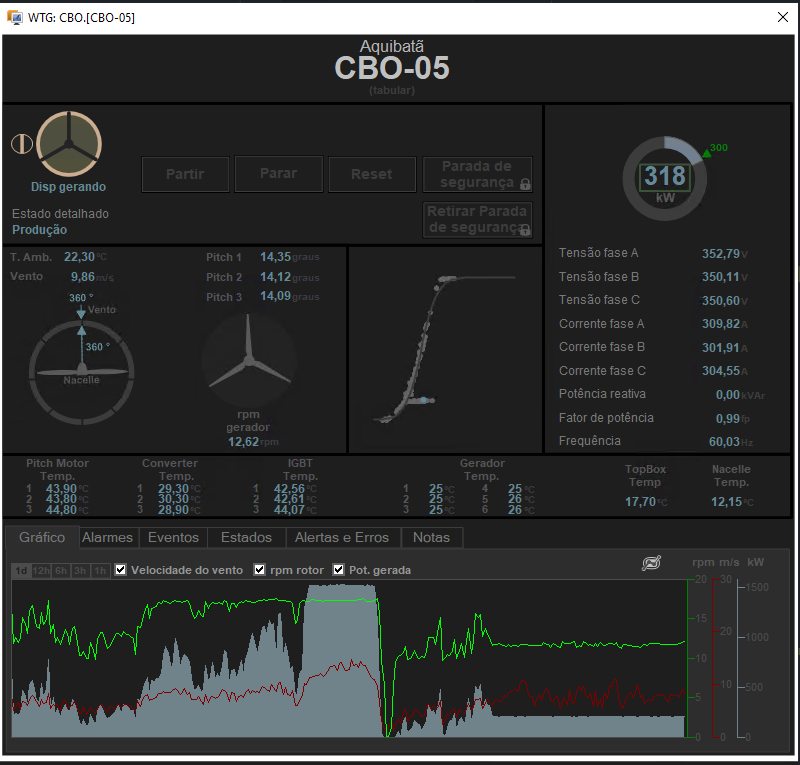Close the WTG CBO-05 window
Screen dimensions: 800x765
(783, 17)
